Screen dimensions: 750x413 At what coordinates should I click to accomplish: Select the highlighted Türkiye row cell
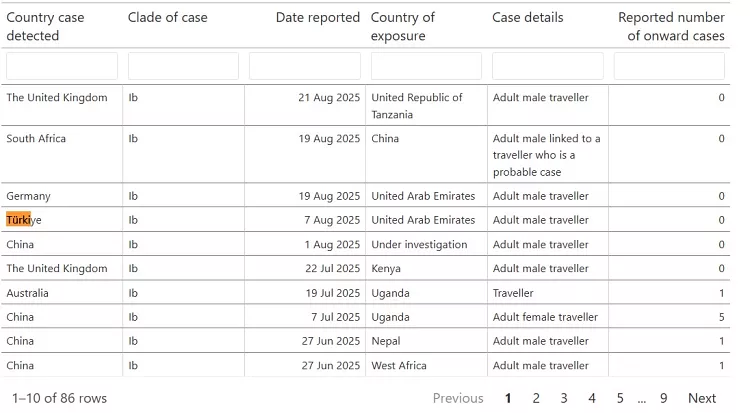24,220
